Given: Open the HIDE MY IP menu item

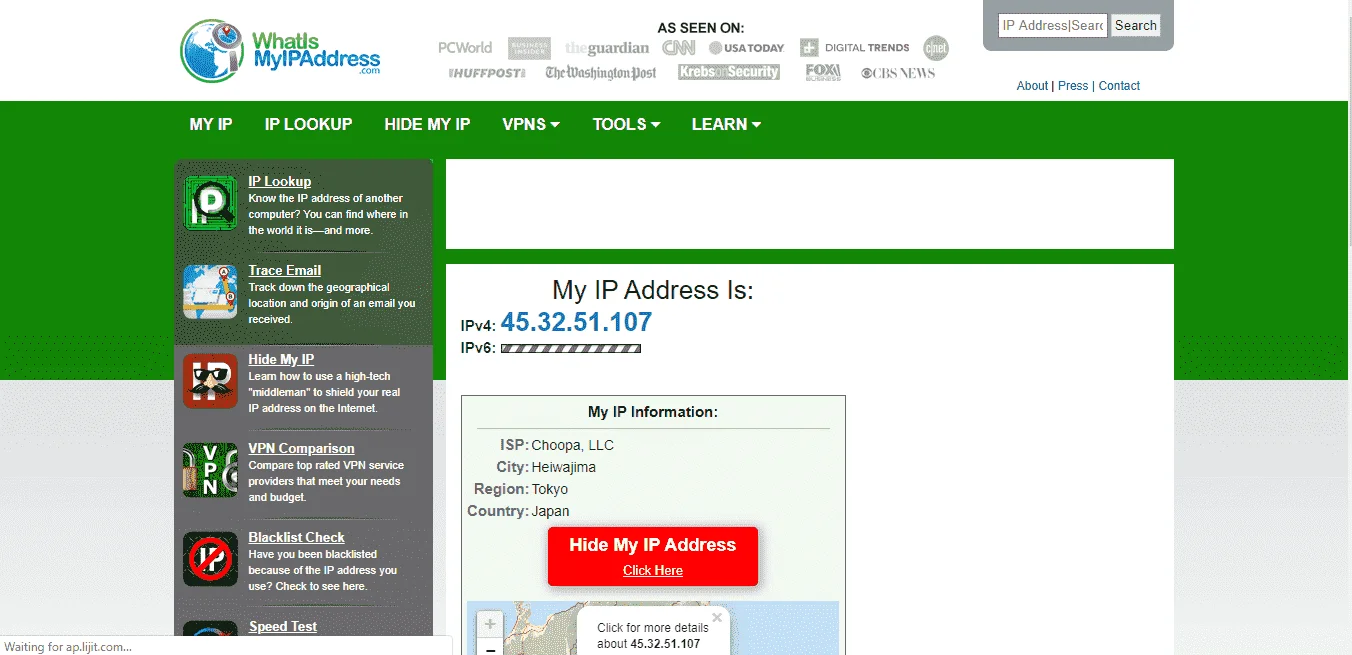Looking at the screenshot, I should [x=427, y=125].
